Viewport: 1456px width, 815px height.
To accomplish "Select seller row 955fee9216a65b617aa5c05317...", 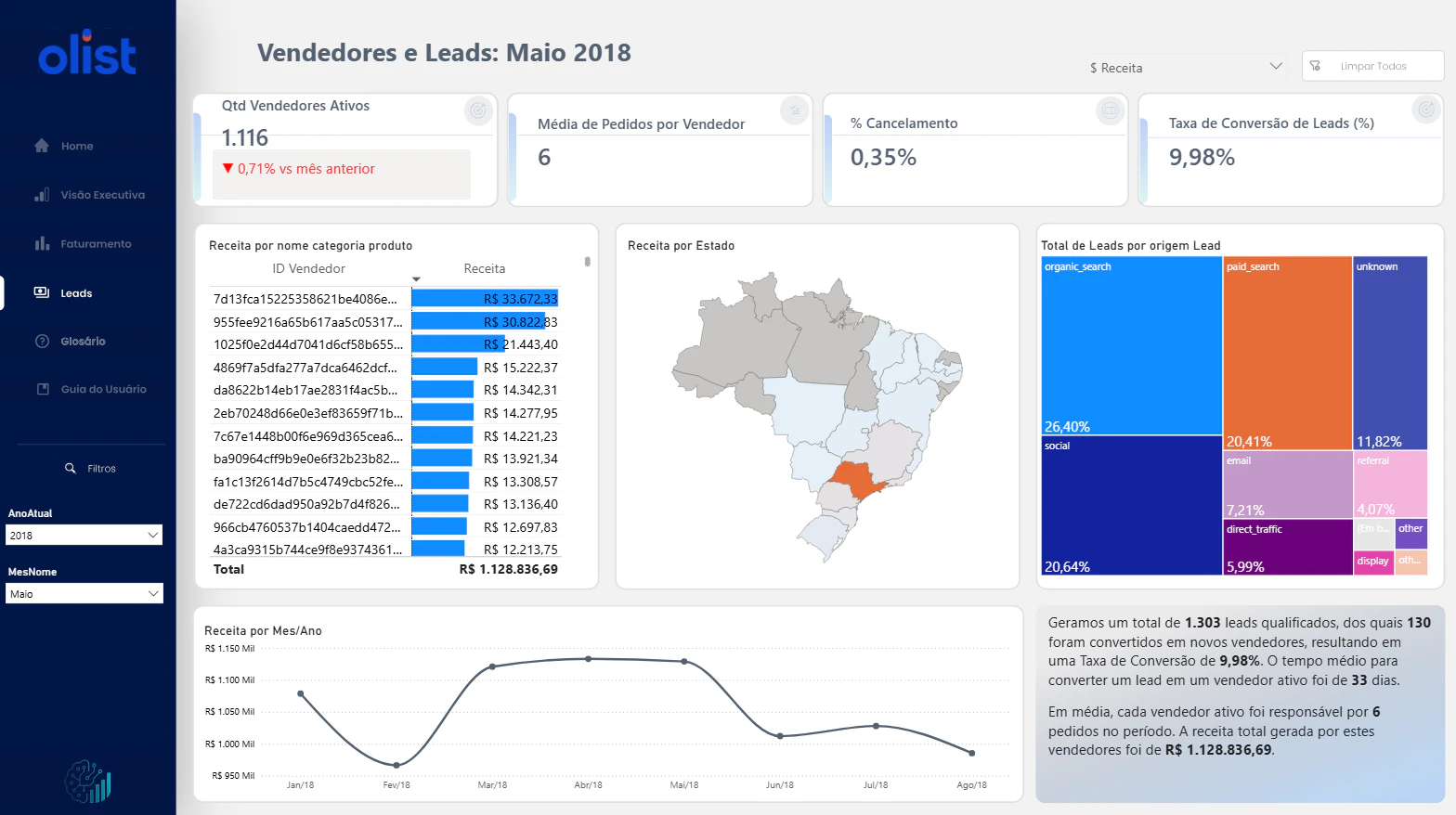I will (x=307, y=322).
